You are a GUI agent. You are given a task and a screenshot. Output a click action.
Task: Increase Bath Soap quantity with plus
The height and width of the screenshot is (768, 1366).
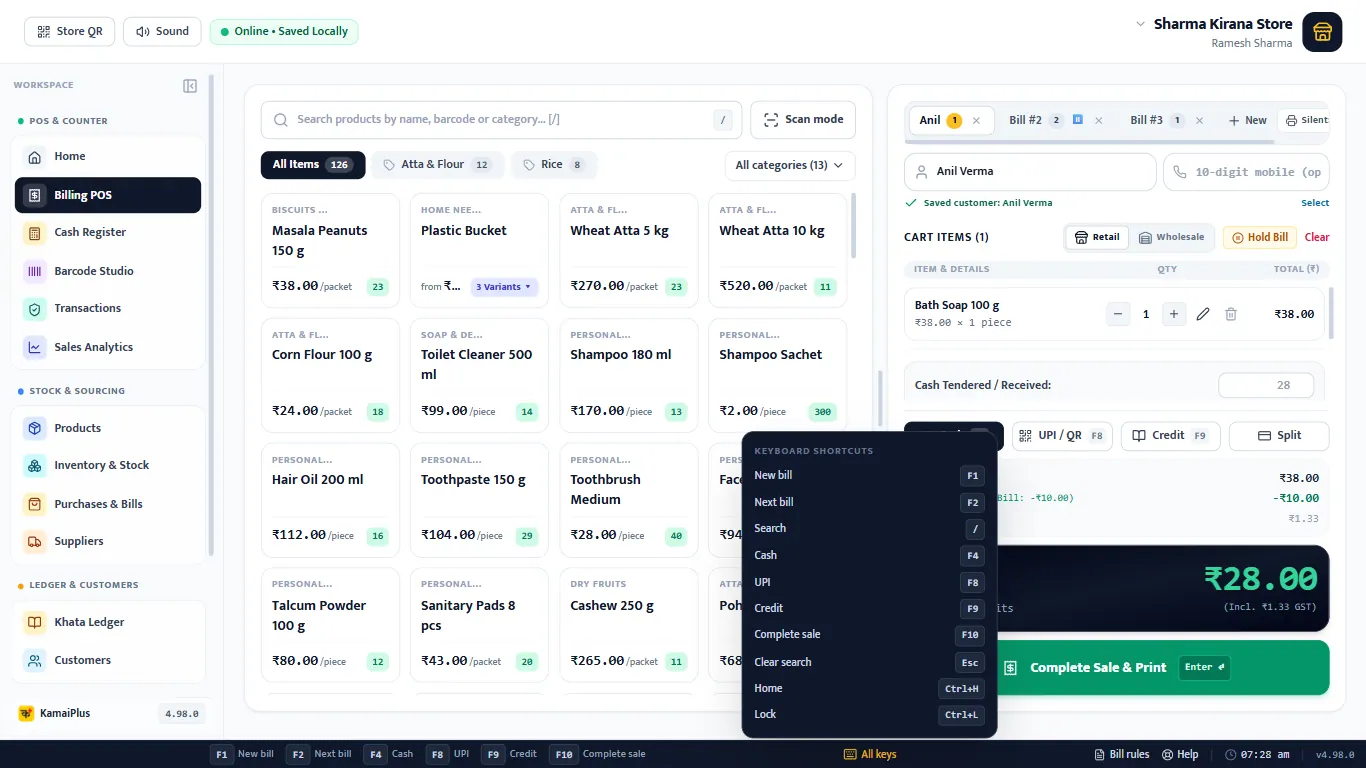[x=1174, y=314]
